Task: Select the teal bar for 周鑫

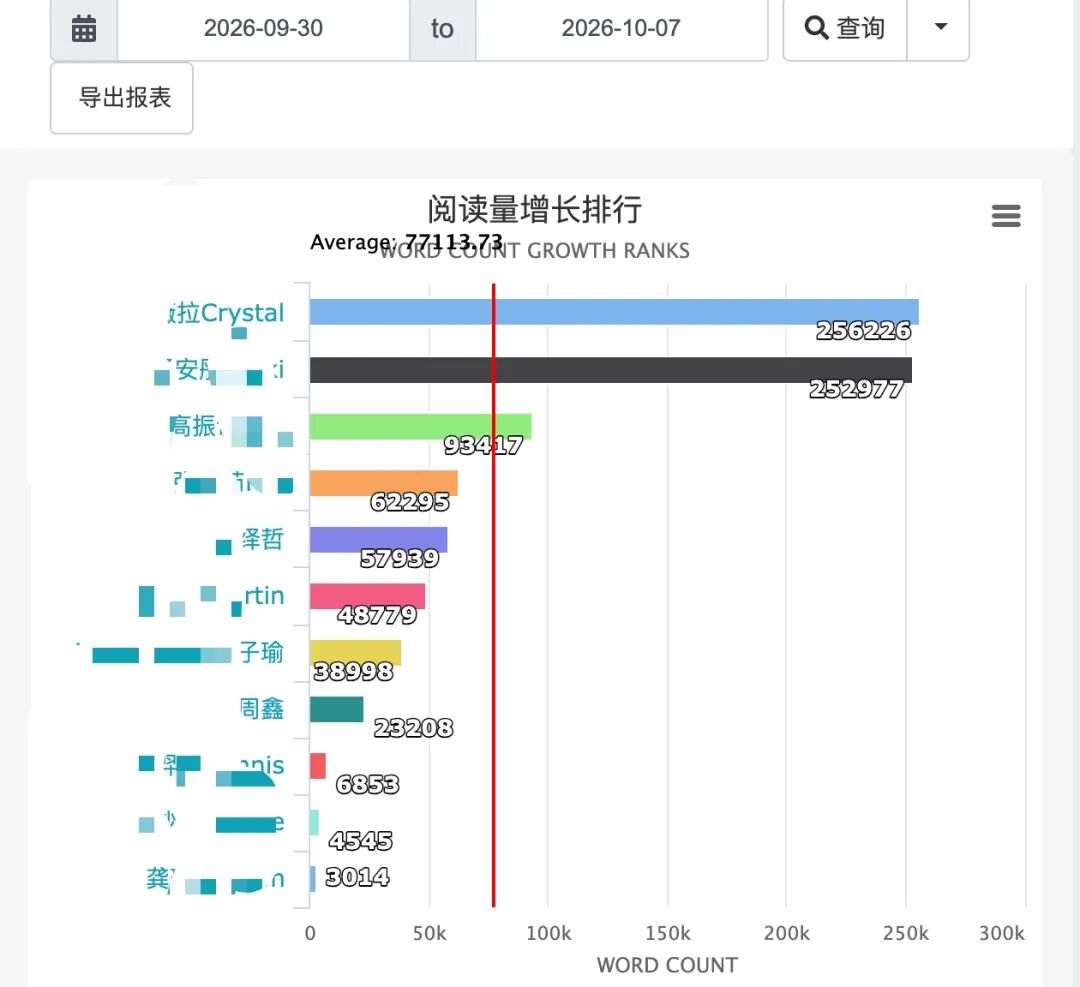Action: (336, 709)
